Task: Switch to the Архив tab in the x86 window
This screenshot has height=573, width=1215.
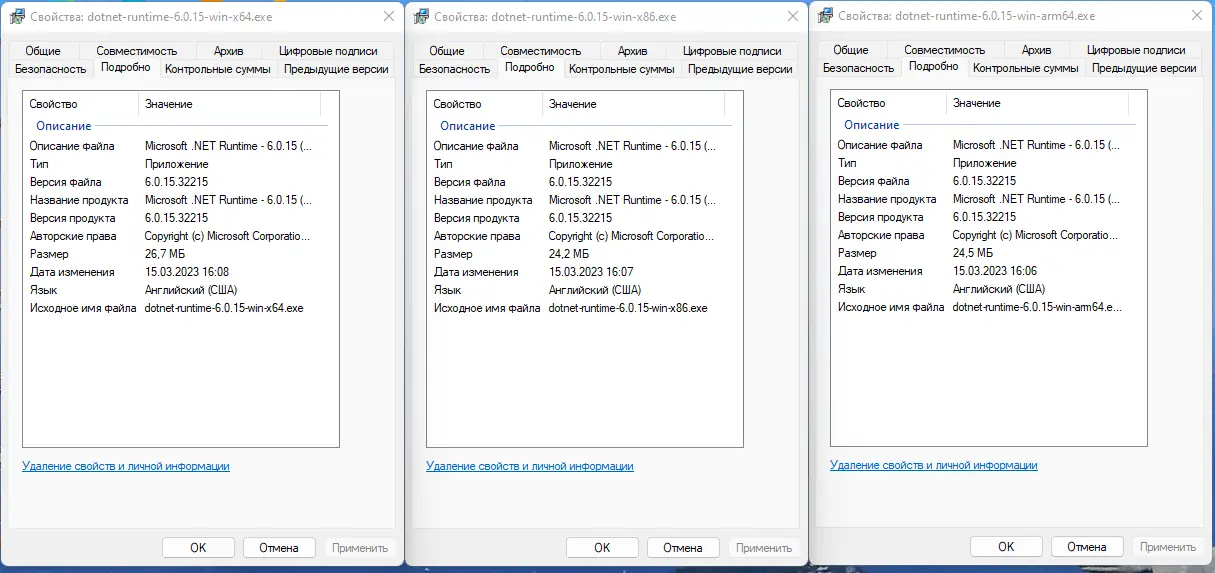Action: (x=632, y=51)
